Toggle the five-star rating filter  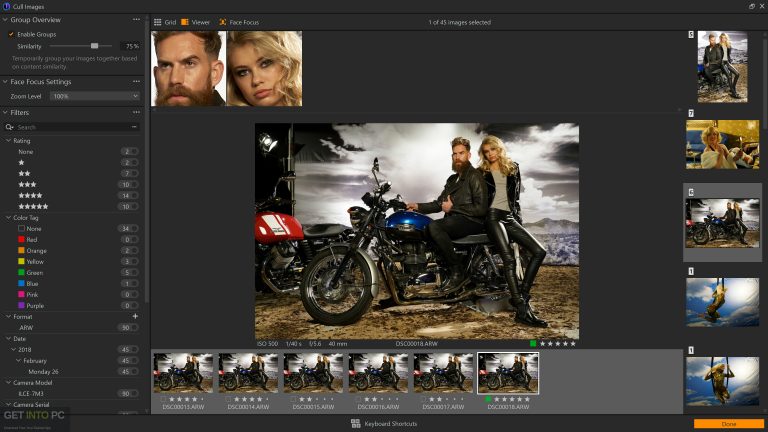pyautogui.click(x=34, y=206)
